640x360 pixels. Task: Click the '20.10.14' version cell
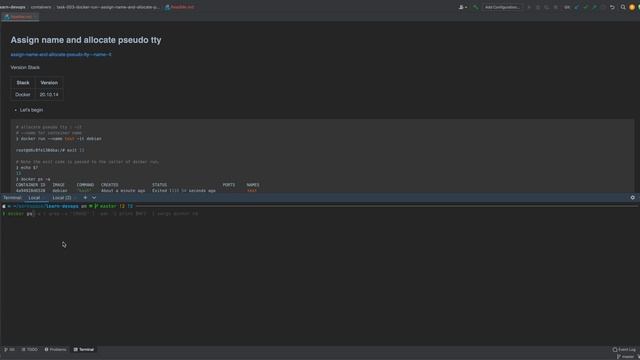[49, 94]
